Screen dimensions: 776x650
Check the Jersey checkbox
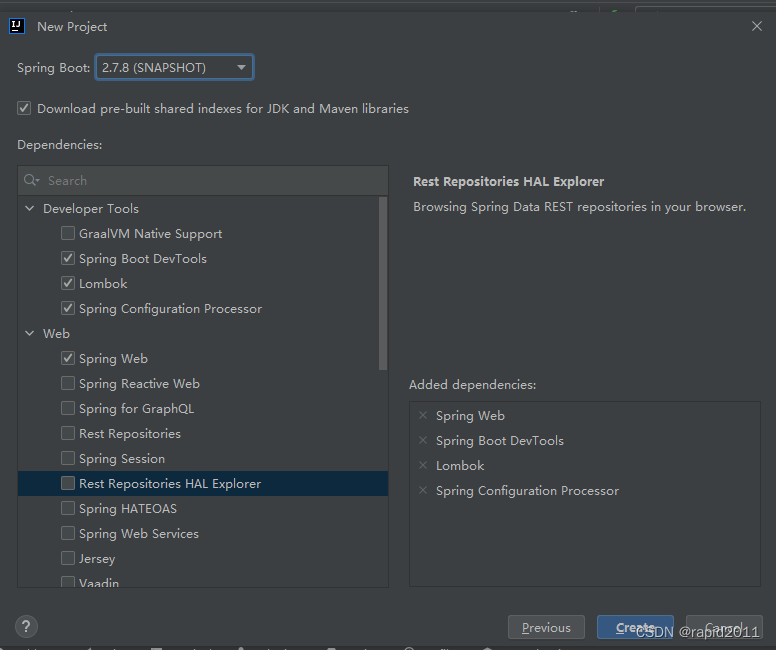[x=68, y=558]
